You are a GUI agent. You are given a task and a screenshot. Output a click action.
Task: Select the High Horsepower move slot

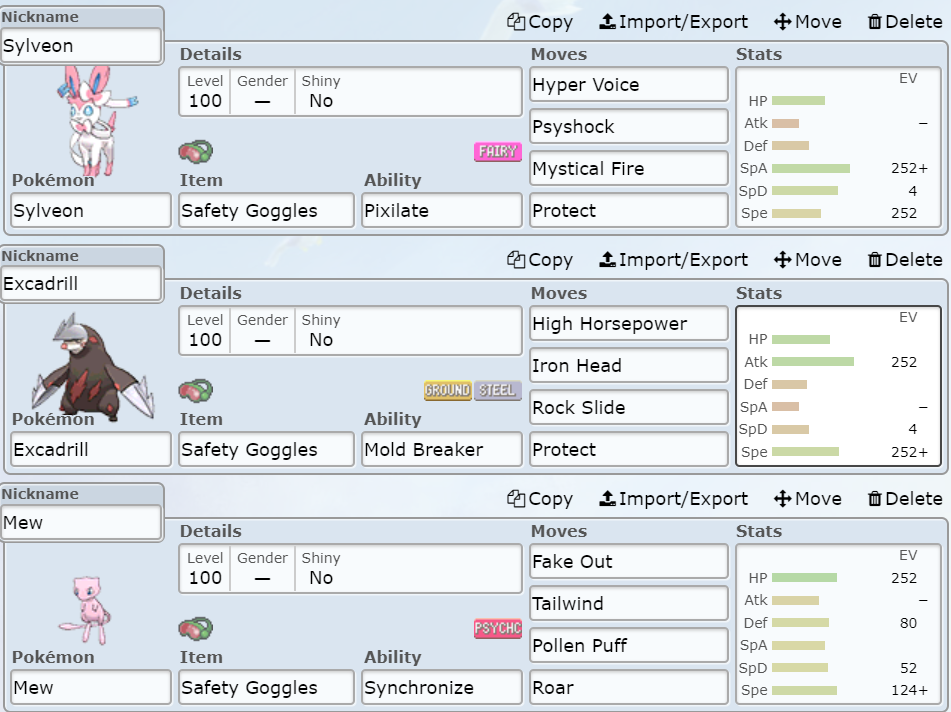pyautogui.click(x=629, y=323)
